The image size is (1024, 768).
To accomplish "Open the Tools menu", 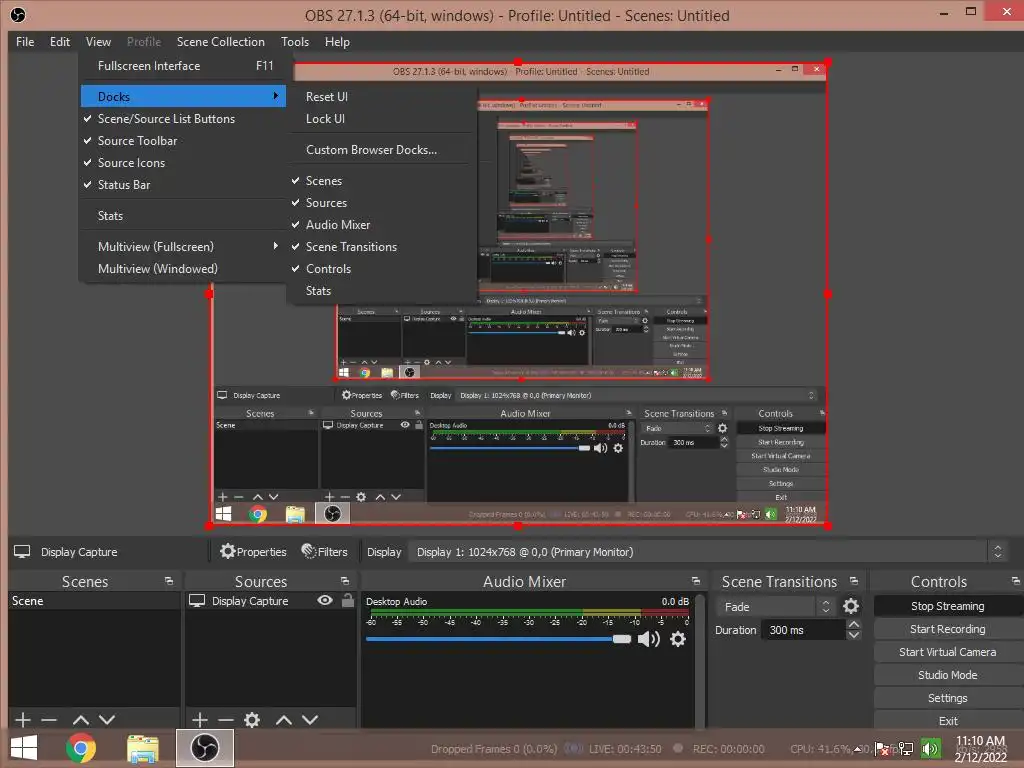I will (295, 42).
